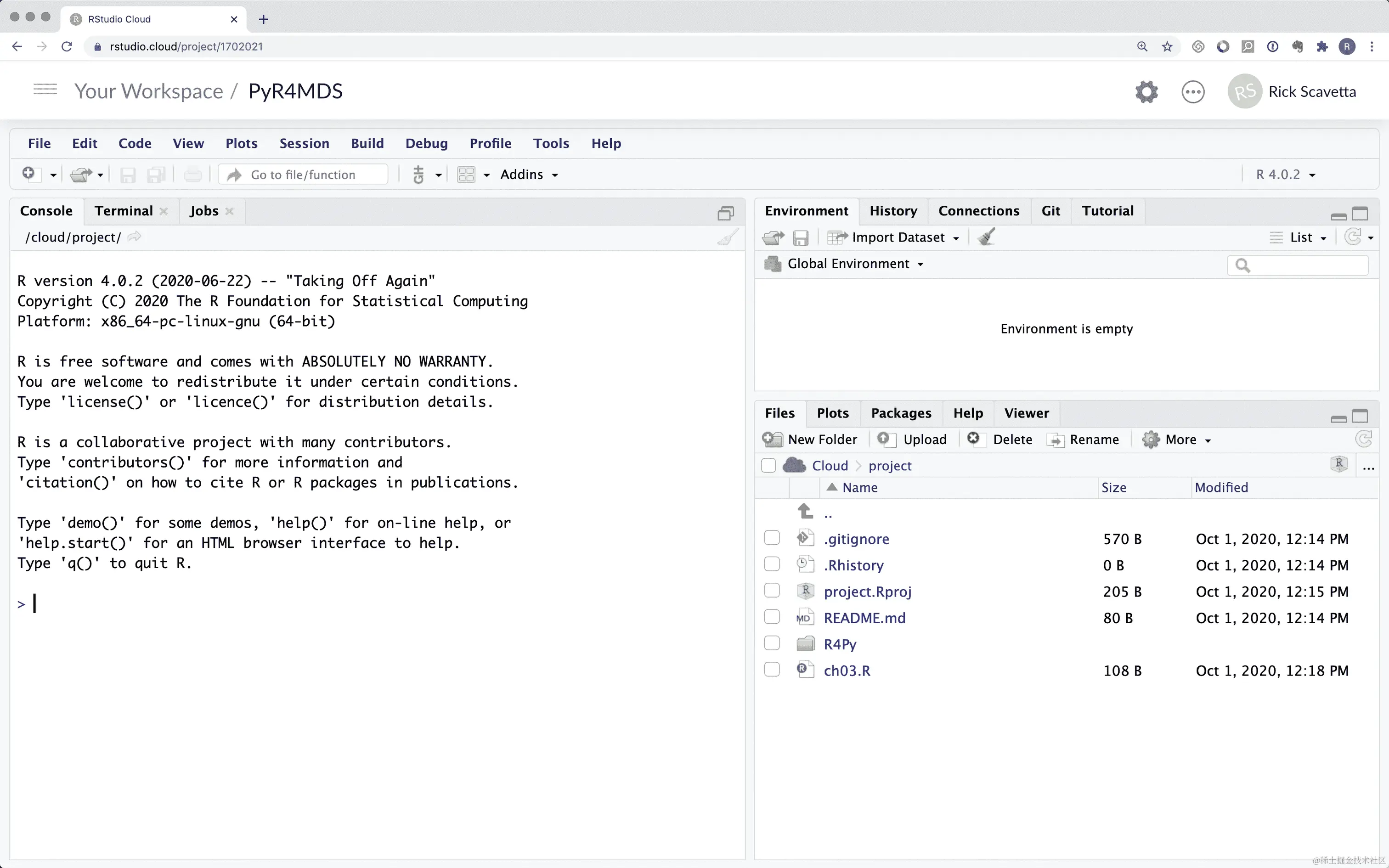Click the open file folder icon
The height and width of the screenshot is (868, 1389).
[x=81, y=175]
